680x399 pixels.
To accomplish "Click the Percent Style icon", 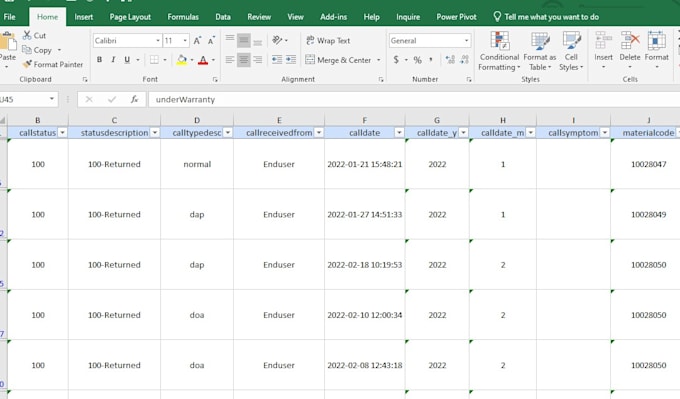I will [417, 60].
